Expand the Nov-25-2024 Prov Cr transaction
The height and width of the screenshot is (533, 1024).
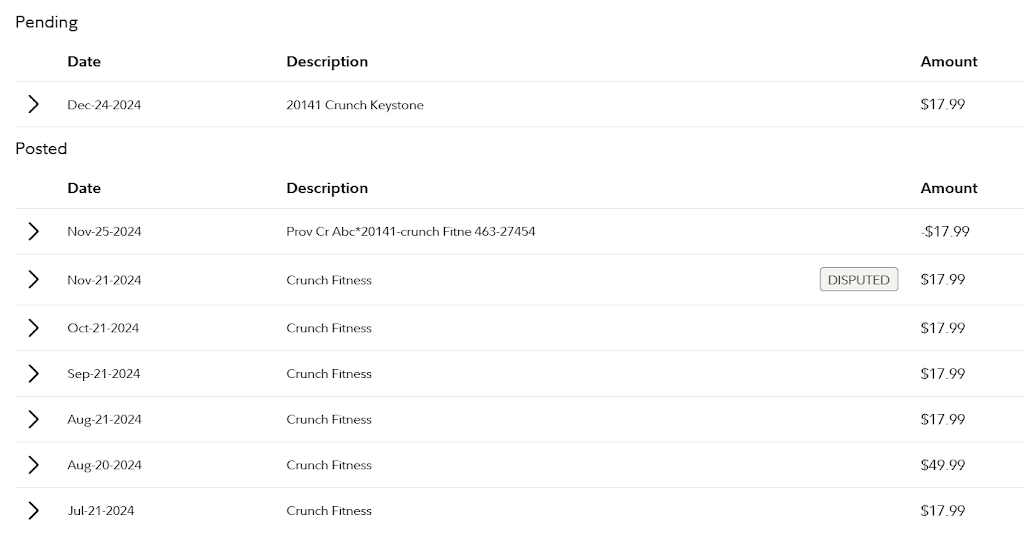[x=33, y=232]
